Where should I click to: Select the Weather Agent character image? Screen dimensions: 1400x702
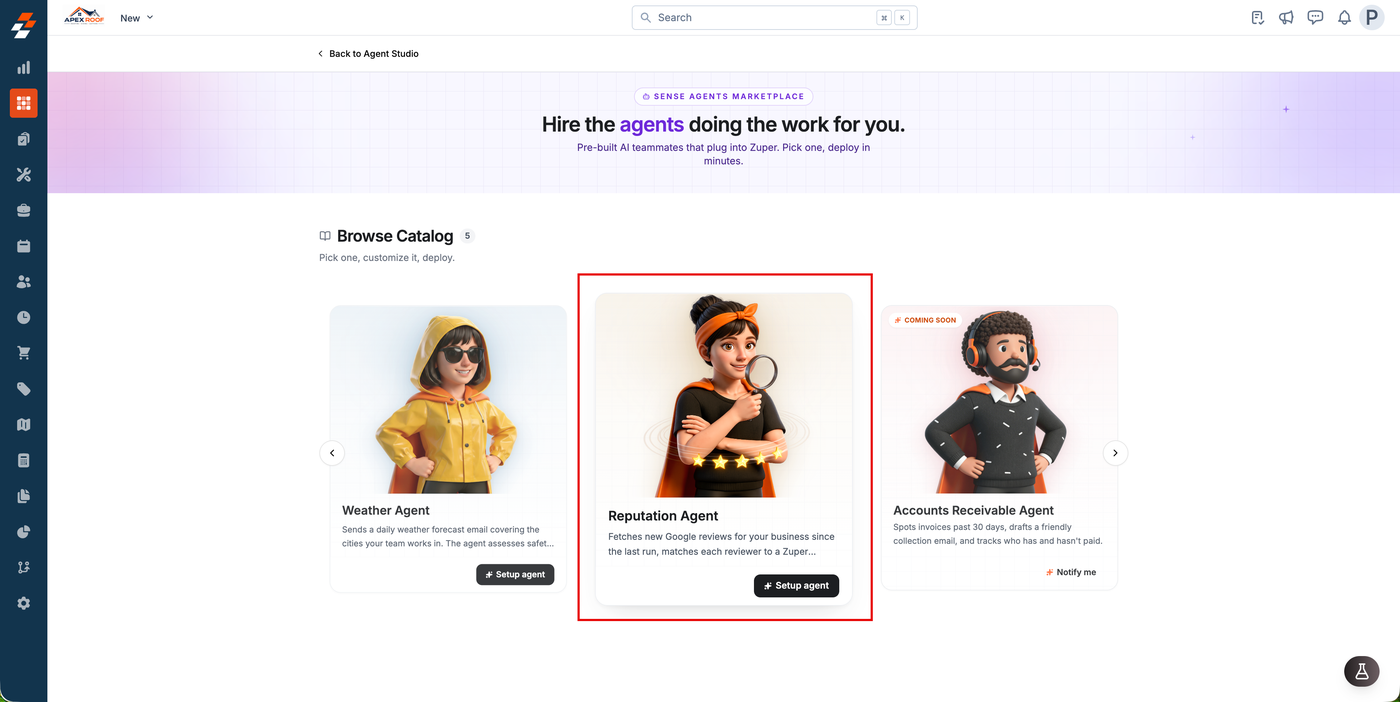(x=448, y=400)
